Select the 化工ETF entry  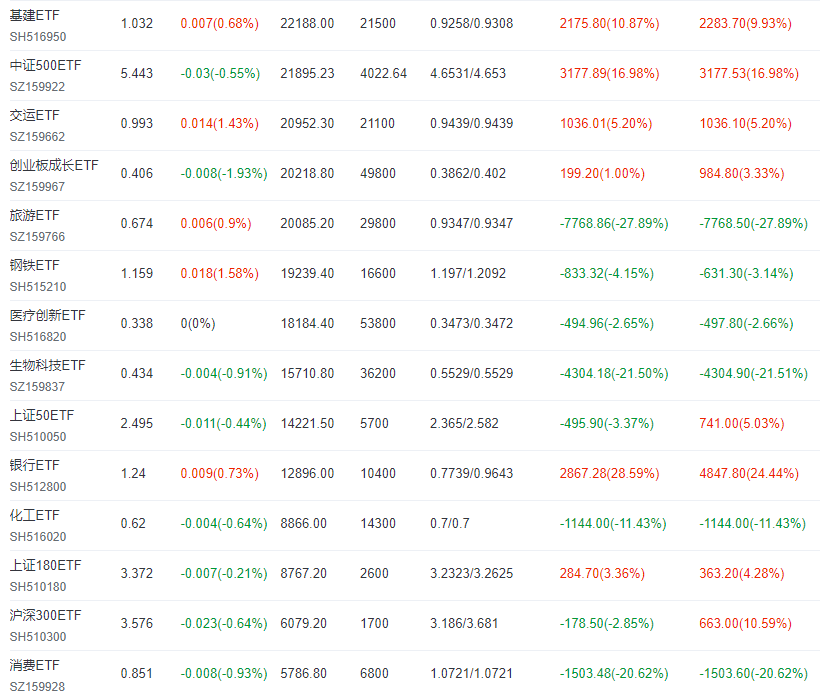(35, 516)
